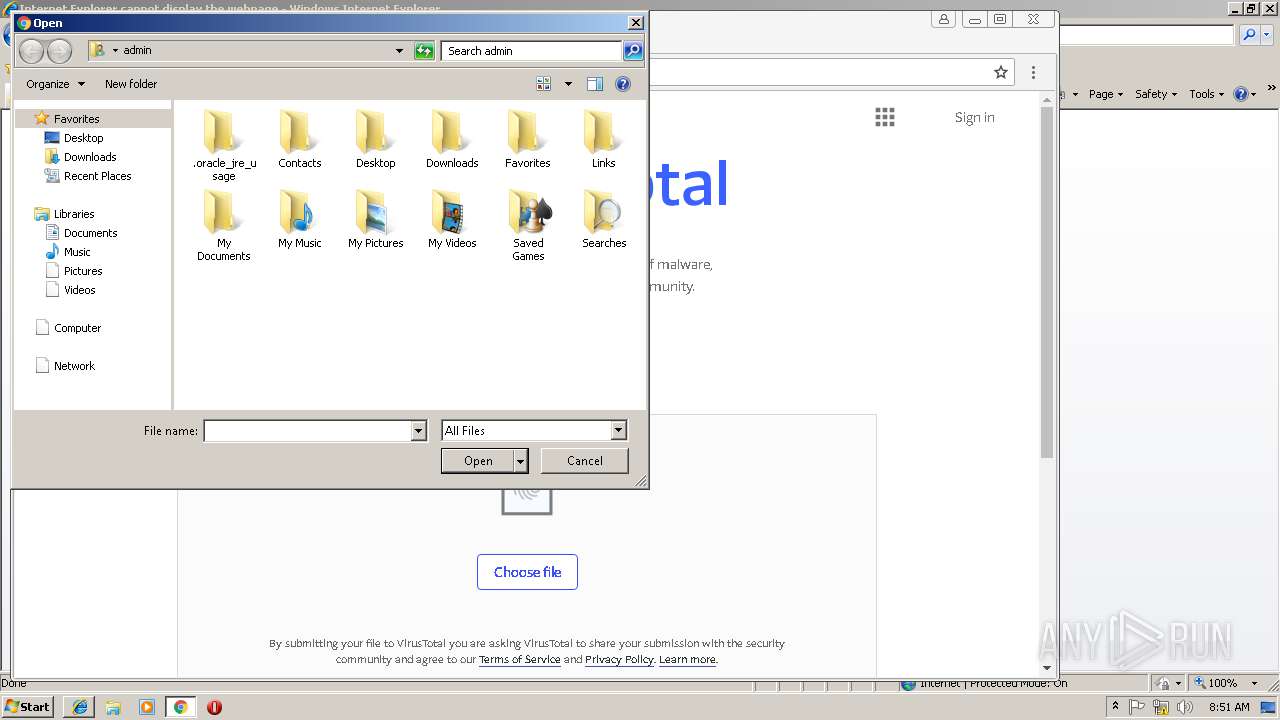
Task: Select the My Documents folder
Action: click(224, 226)
